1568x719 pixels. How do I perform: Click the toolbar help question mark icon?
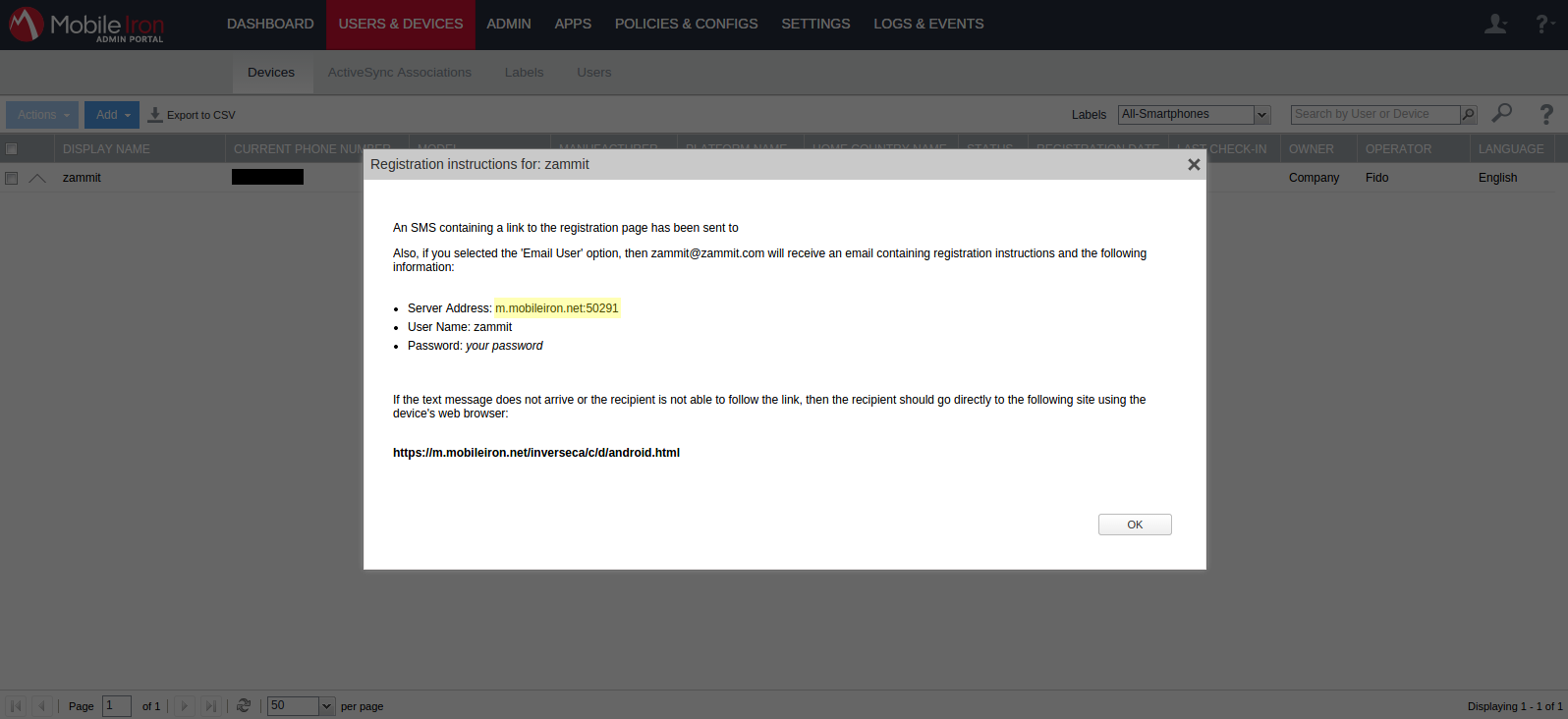pyautogui.click(x=1546, y=114)
